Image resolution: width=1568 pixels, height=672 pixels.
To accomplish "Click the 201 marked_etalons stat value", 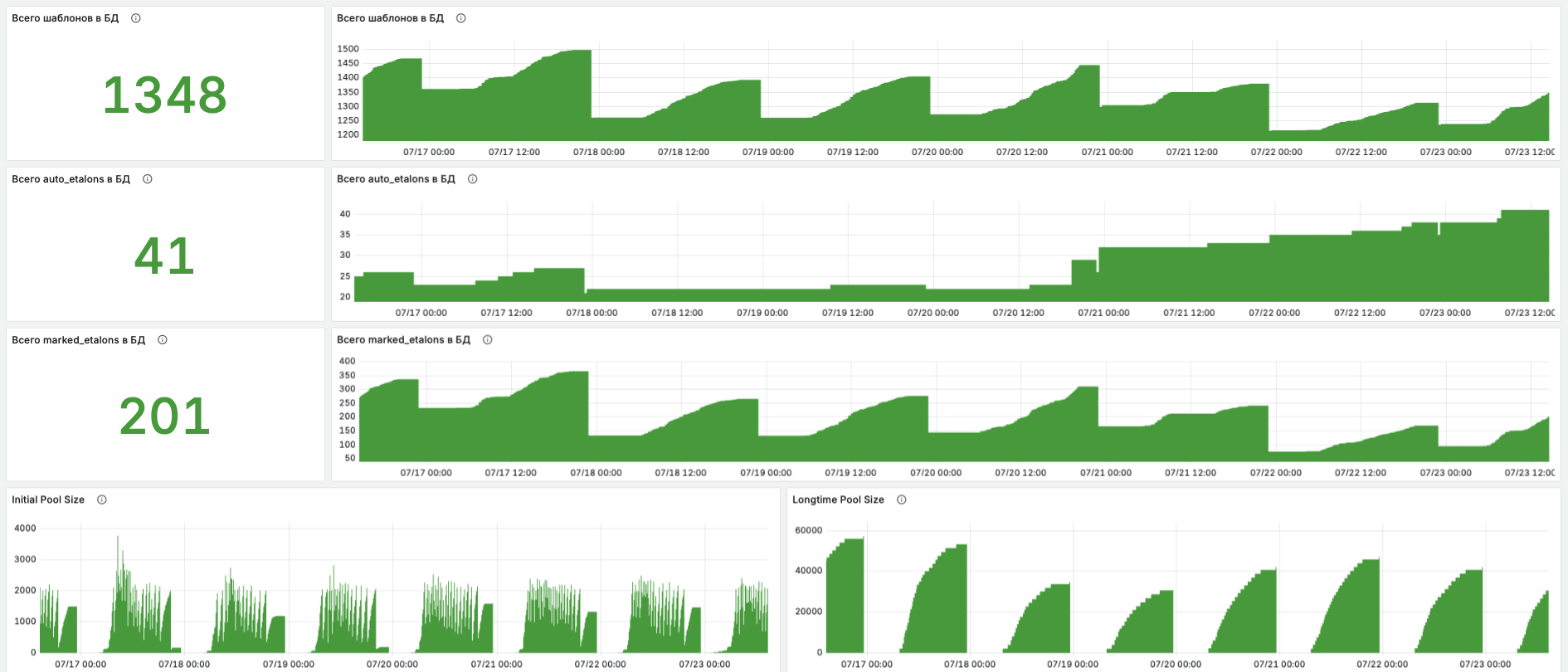I will pyautogui.click(x=165, y=416).
